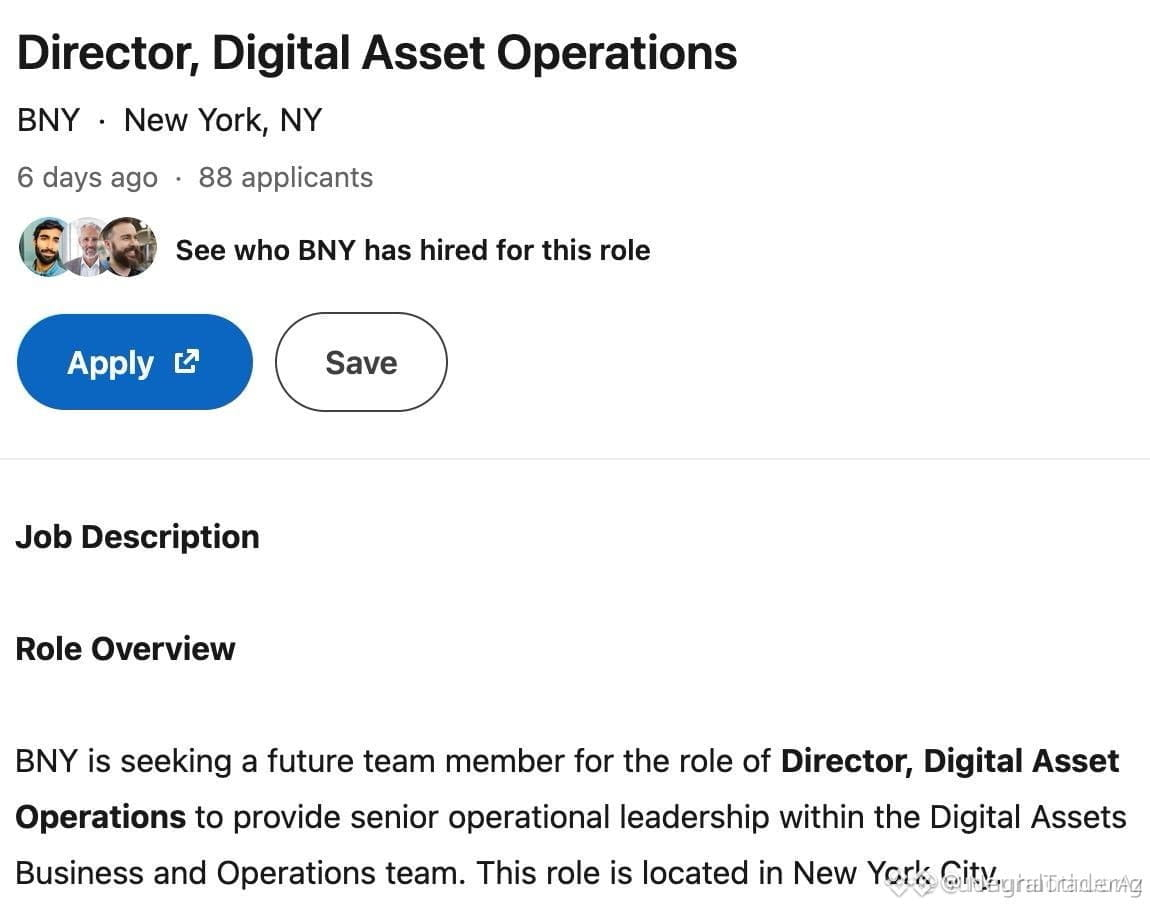Click the blue Apply button
Image resolution: width=1150 pixels, height=908 pixels.
pyautogui.click(x=135, y=362)
